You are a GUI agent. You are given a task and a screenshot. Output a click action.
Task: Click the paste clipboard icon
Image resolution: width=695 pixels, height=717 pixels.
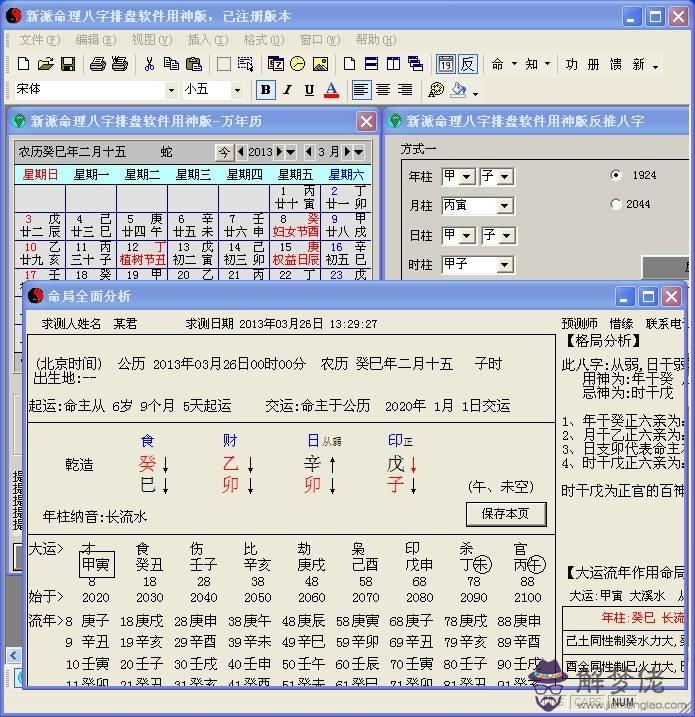pyautogui.click(x=194, y=64)
